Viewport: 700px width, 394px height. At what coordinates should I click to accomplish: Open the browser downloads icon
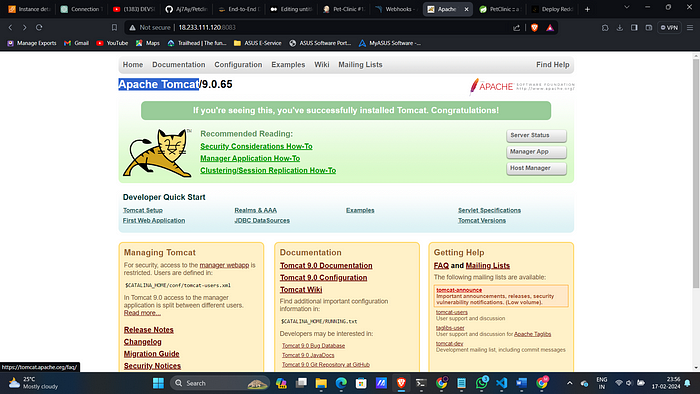tap(620, 28)
